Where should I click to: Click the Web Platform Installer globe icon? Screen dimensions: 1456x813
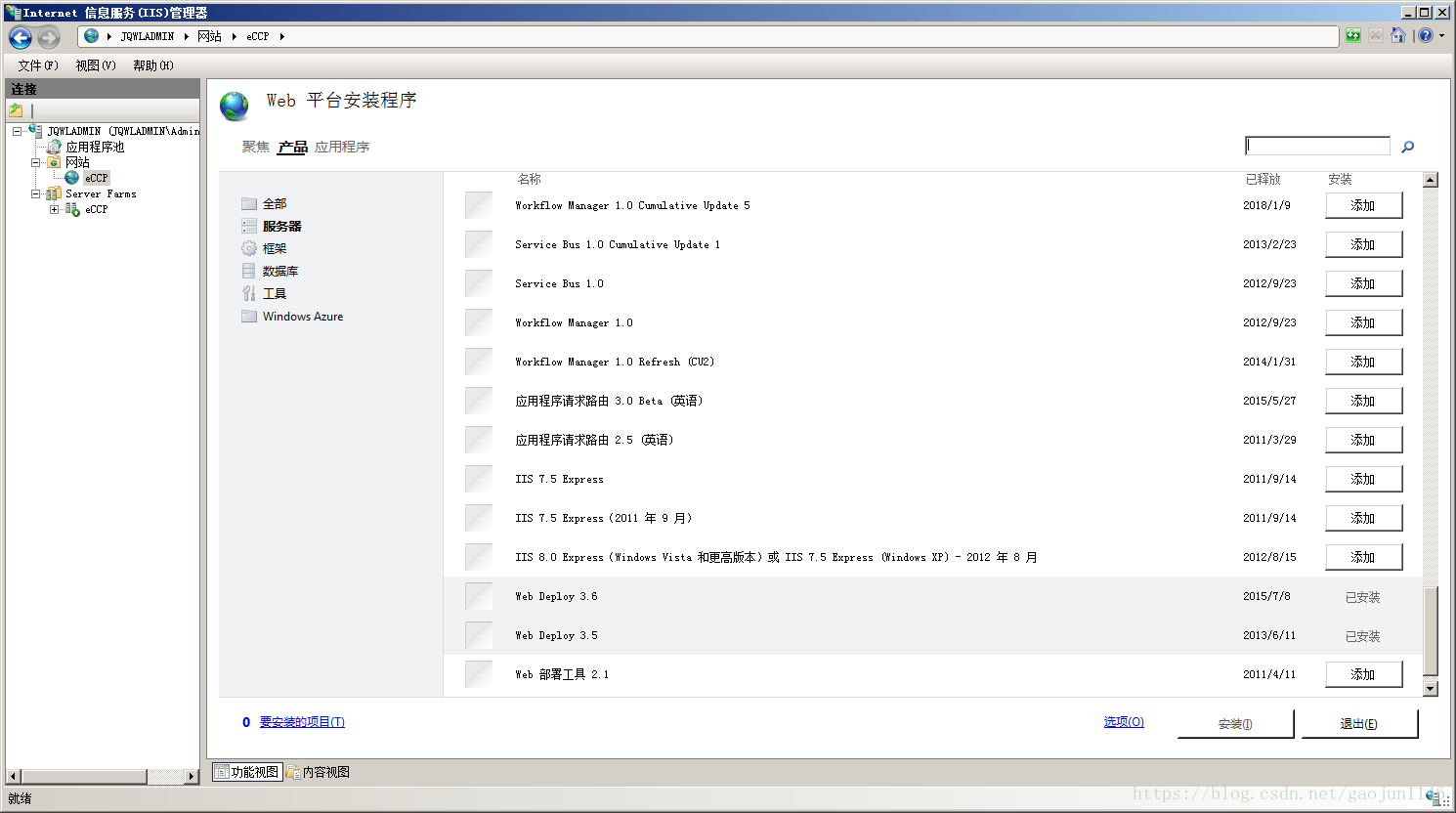tap(235, 106)
